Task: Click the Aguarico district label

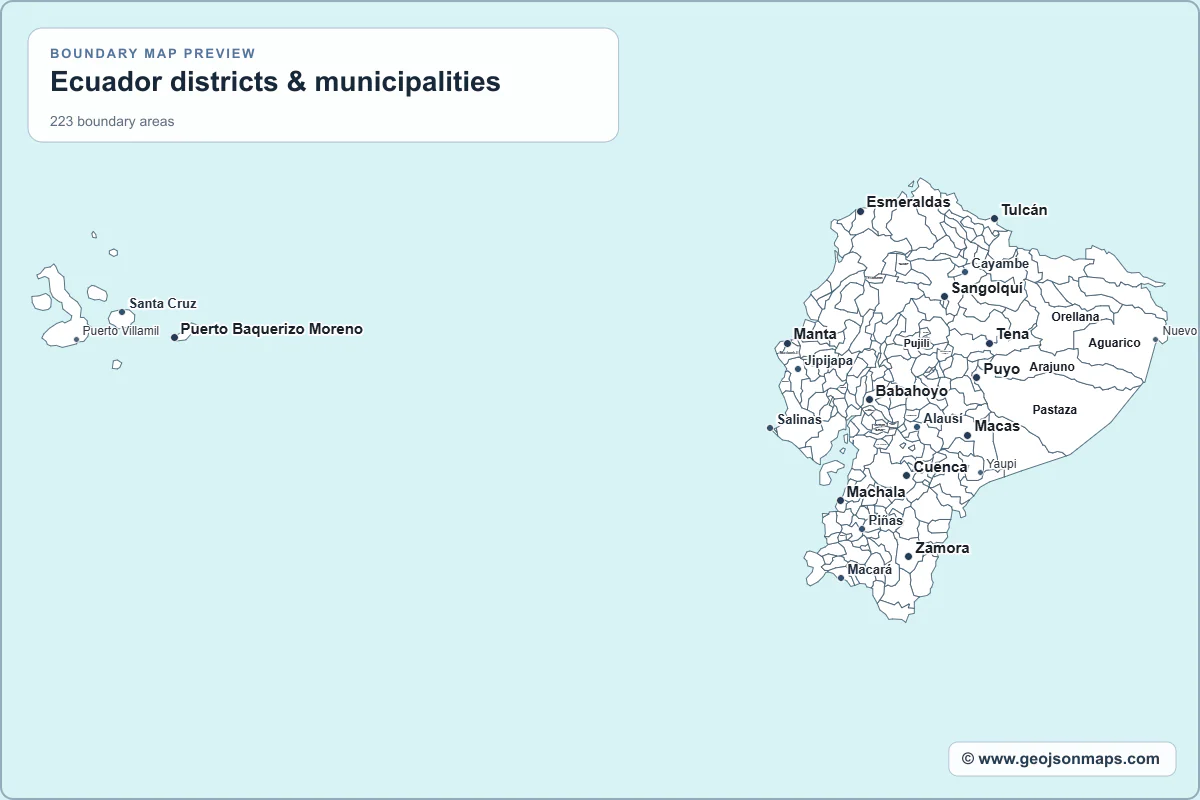Action: tap(1114, 343)
